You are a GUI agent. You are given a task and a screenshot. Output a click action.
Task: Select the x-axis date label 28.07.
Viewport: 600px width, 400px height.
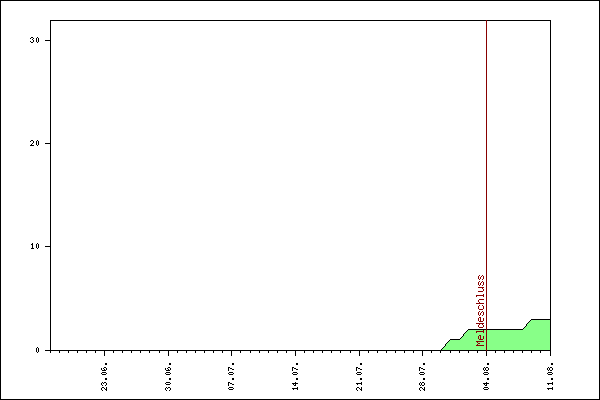(x=422, y=374)
